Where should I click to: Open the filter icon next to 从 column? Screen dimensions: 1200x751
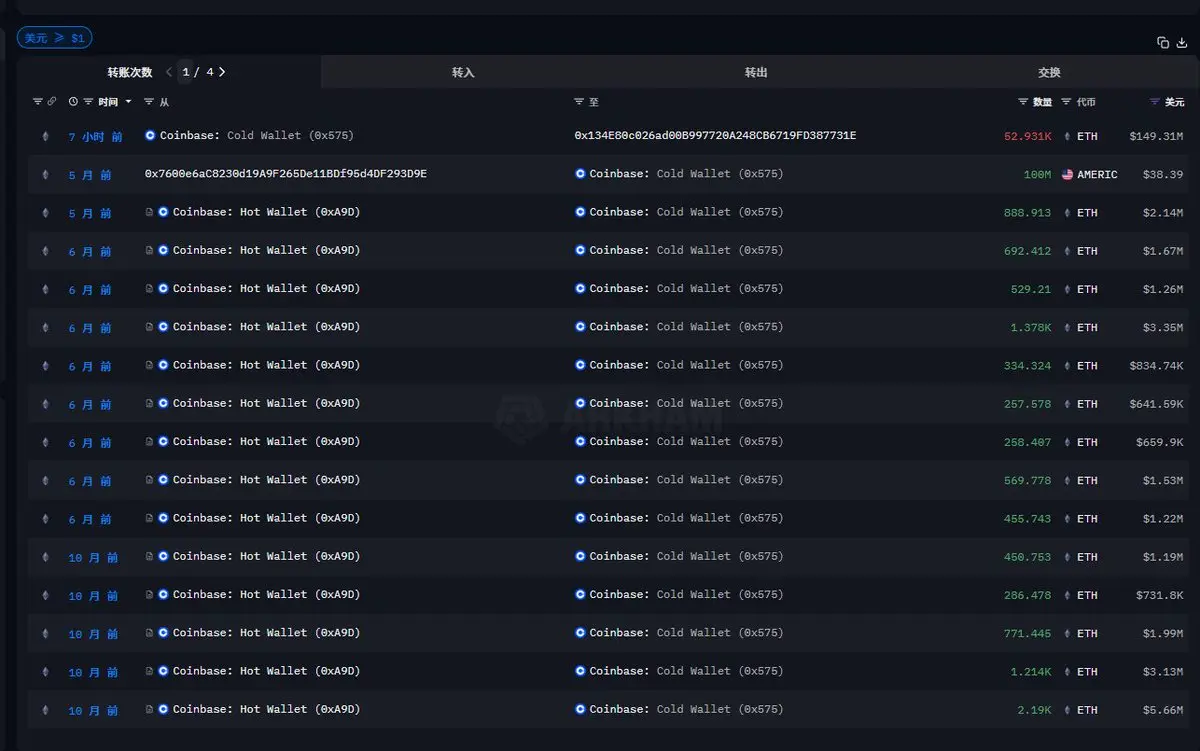[149, 102]
